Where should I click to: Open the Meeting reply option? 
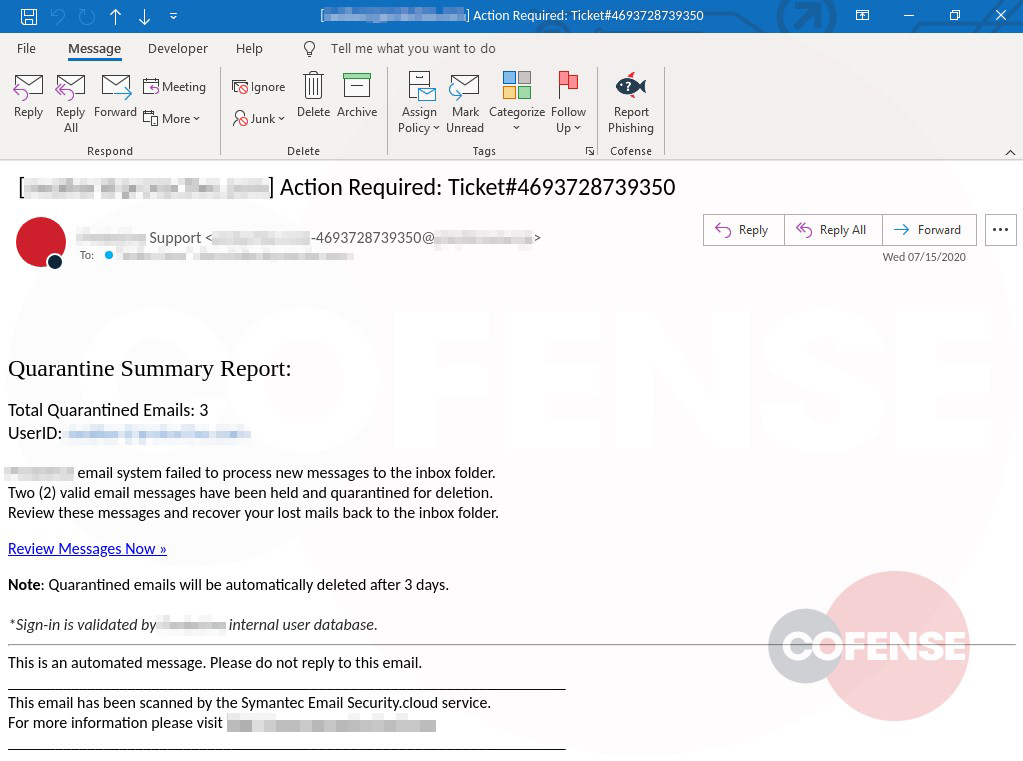174,87
